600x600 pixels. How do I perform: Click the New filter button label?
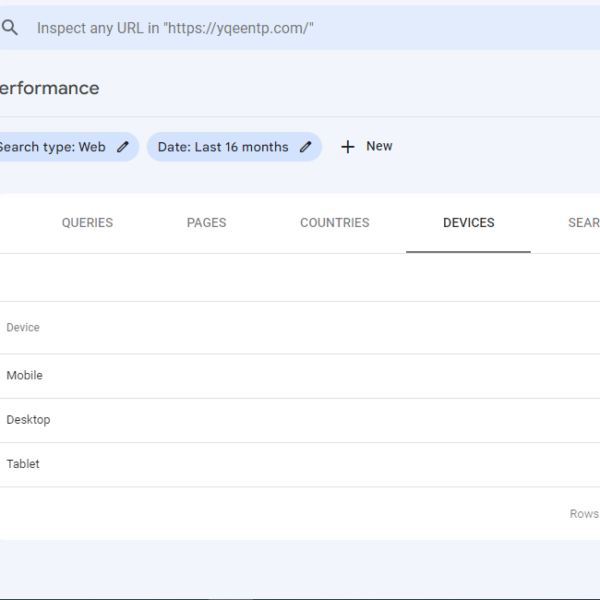[379, 146]
